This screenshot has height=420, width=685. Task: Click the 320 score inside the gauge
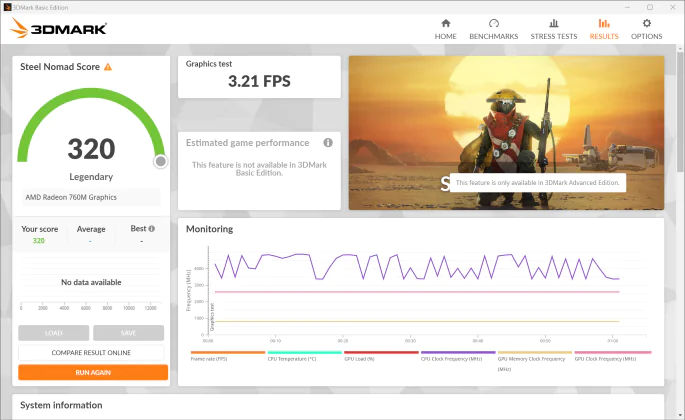(x=91, y=149)
